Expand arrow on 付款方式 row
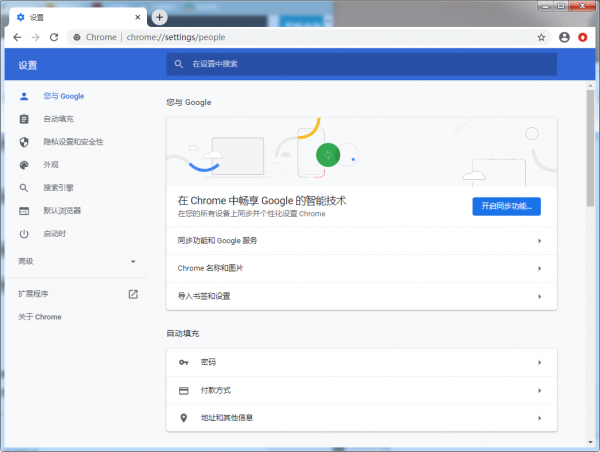 point(539,390)
